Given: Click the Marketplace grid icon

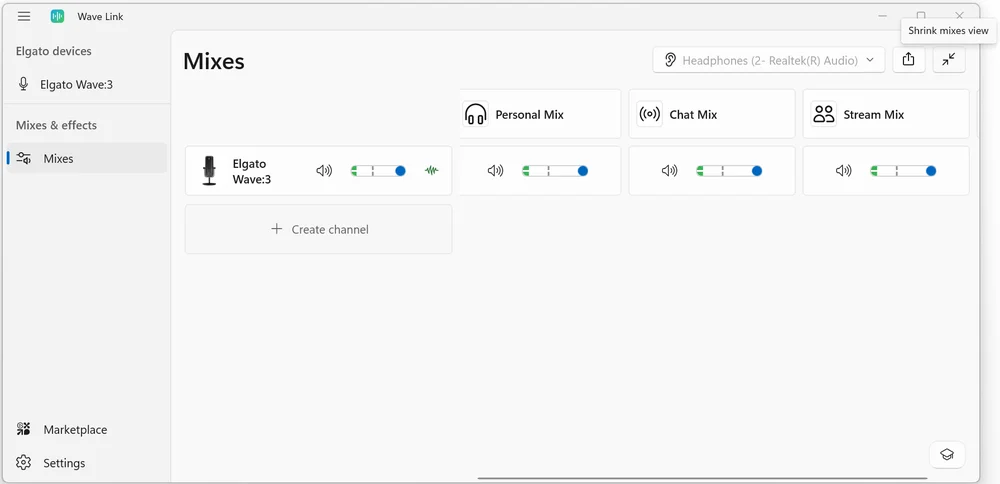Looking at the screenshot, I should [24, 430].
